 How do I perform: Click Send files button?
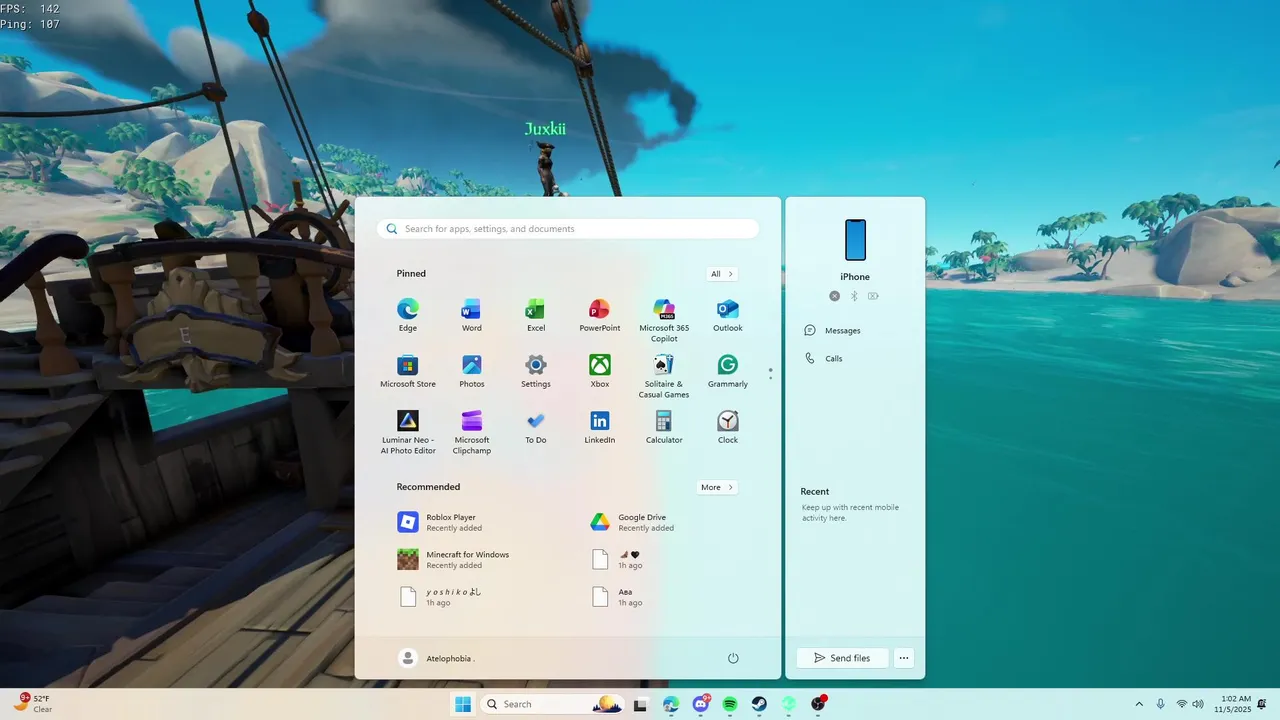(842, 658)
